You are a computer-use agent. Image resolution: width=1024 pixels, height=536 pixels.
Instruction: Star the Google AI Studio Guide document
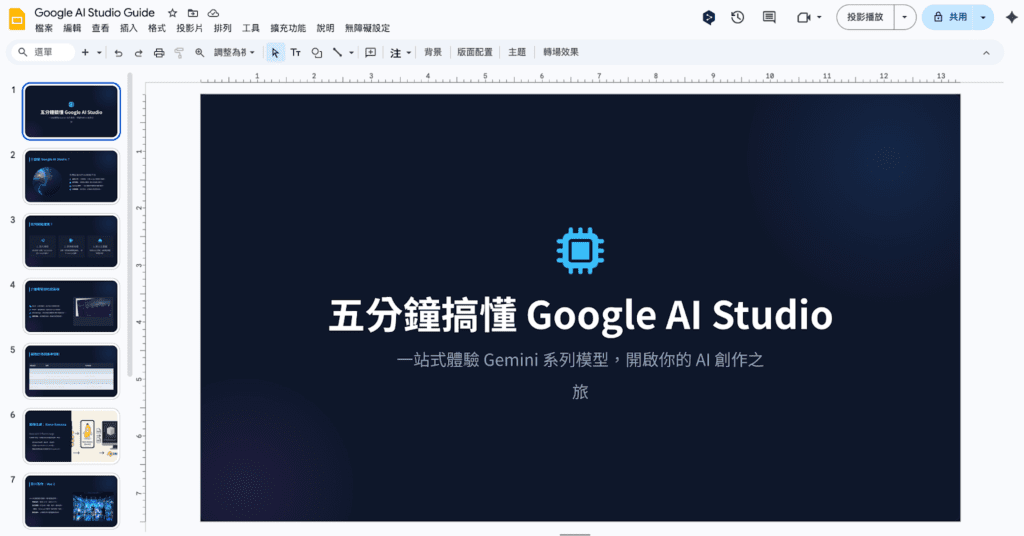(x=172, y=12)
